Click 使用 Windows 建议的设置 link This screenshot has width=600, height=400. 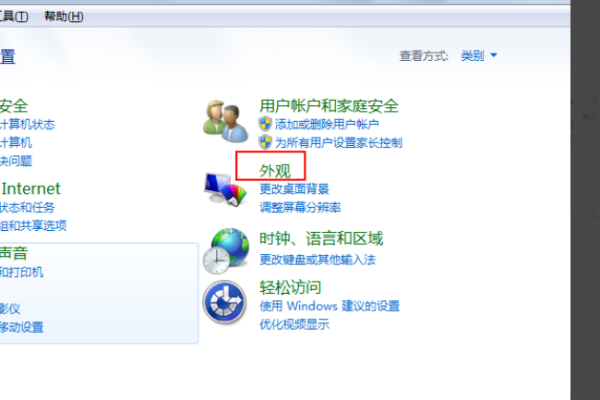329,306
